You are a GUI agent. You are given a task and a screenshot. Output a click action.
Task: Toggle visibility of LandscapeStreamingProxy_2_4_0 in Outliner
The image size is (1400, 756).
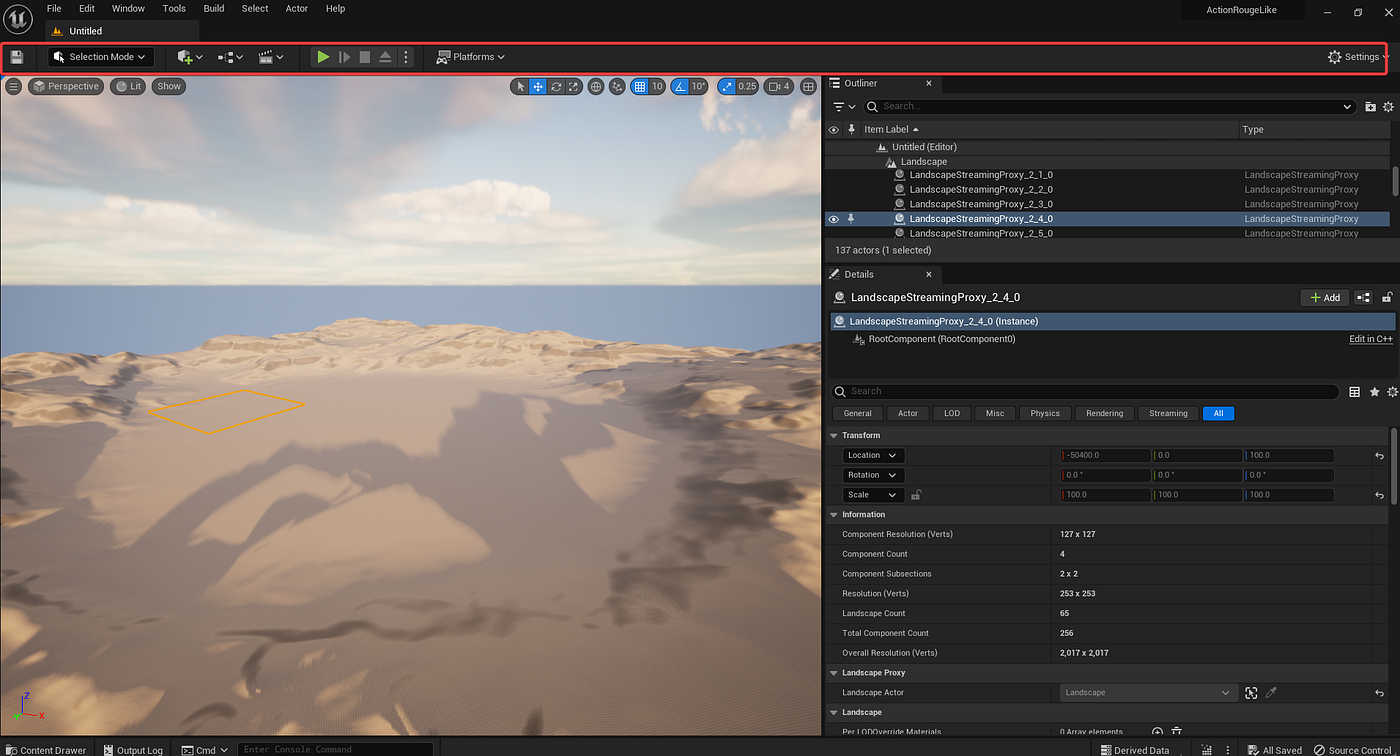(833, 218)
